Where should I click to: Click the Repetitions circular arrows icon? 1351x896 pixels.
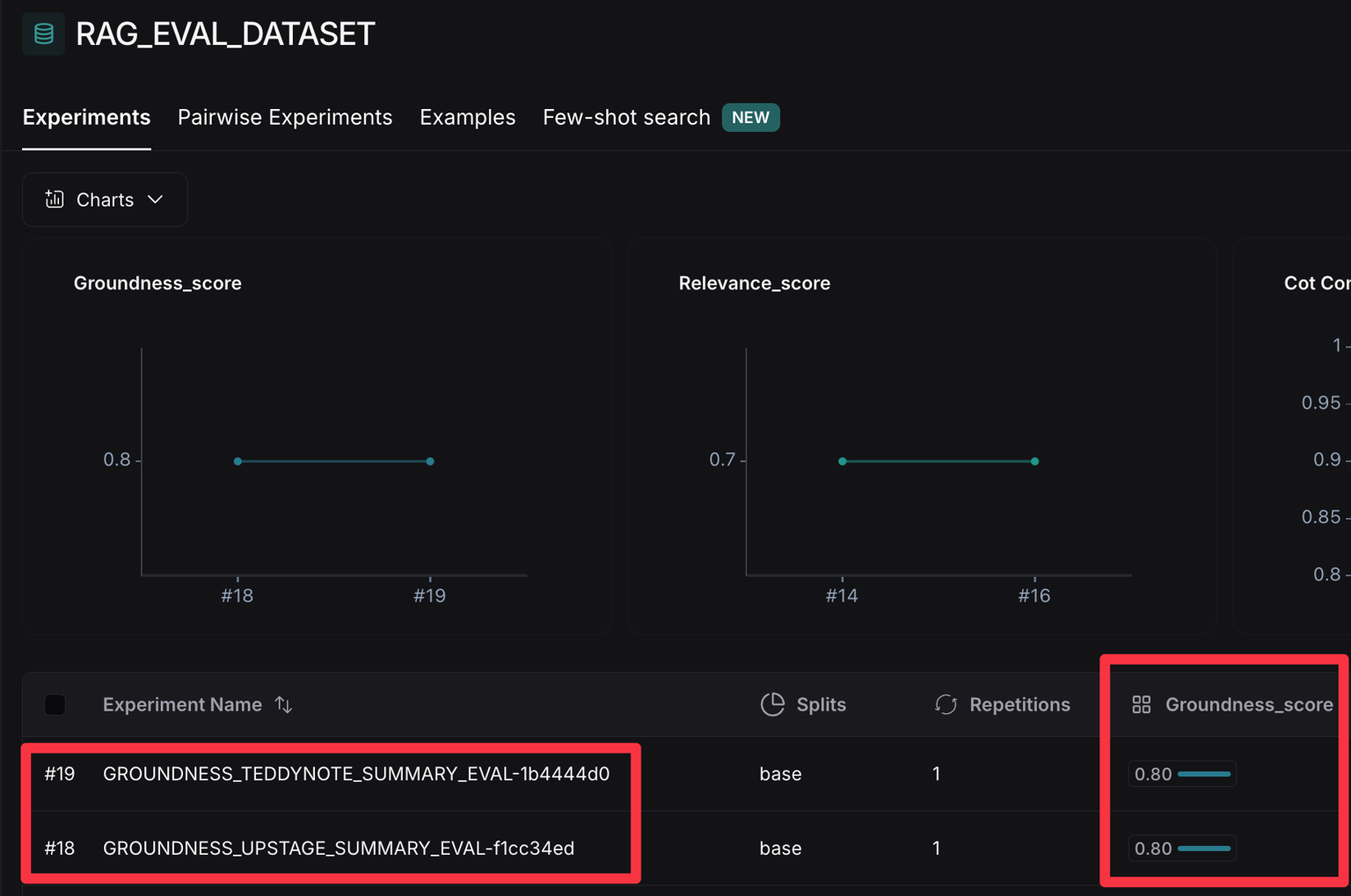[946, 704]
